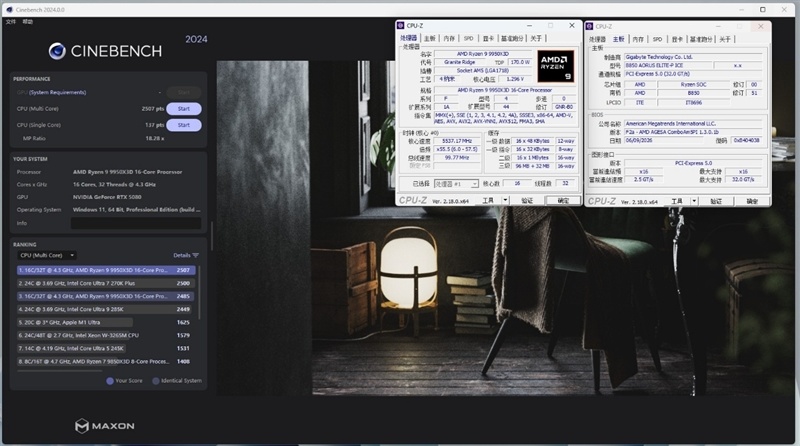Viewport: 800px width, 446px height.
Task: Open benchmark tab in left CPU-Z window
Action: point(512,38)
